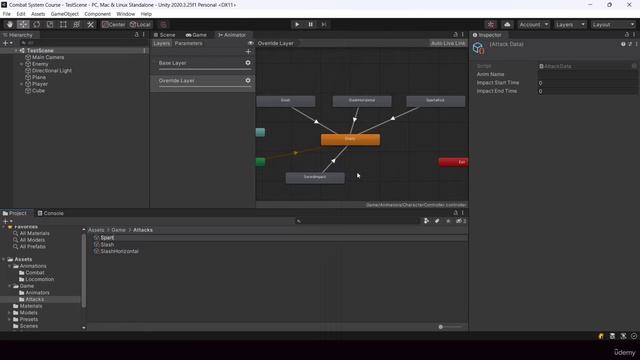Open the Edit menu
Screen dimensions: 640x360
click(x=21, y=14)
